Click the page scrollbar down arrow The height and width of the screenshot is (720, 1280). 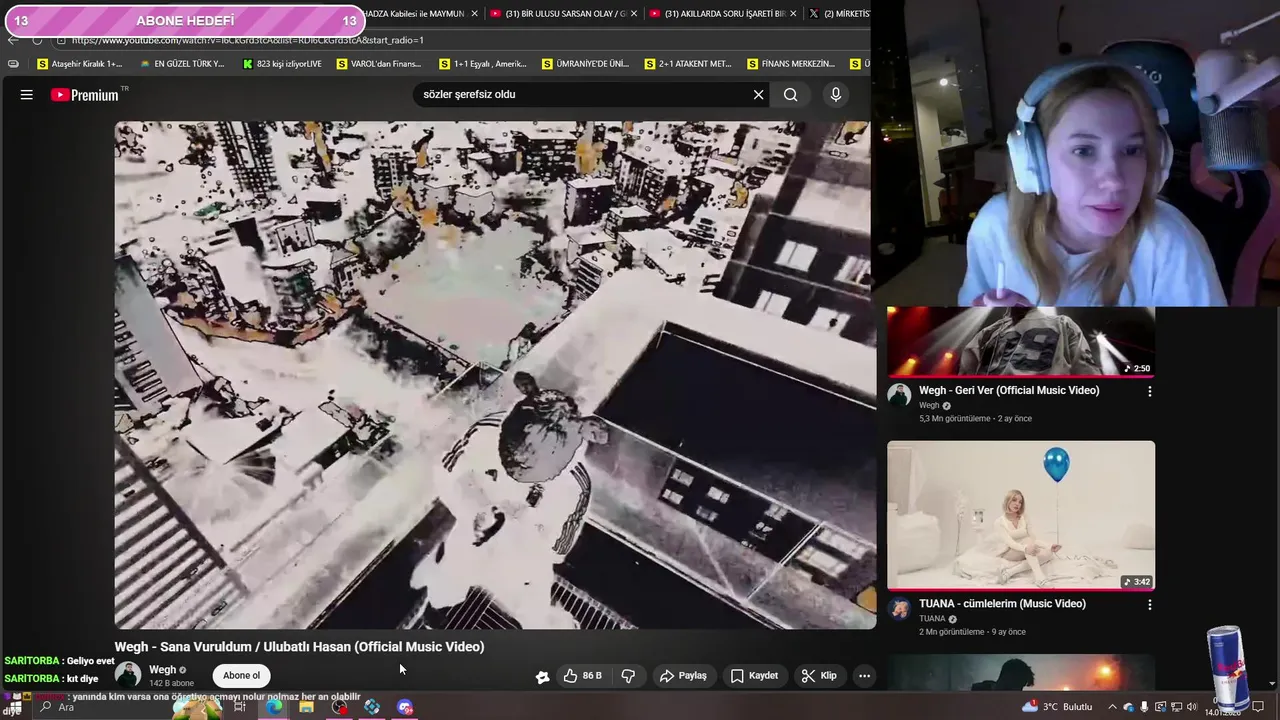(1272, 683)
